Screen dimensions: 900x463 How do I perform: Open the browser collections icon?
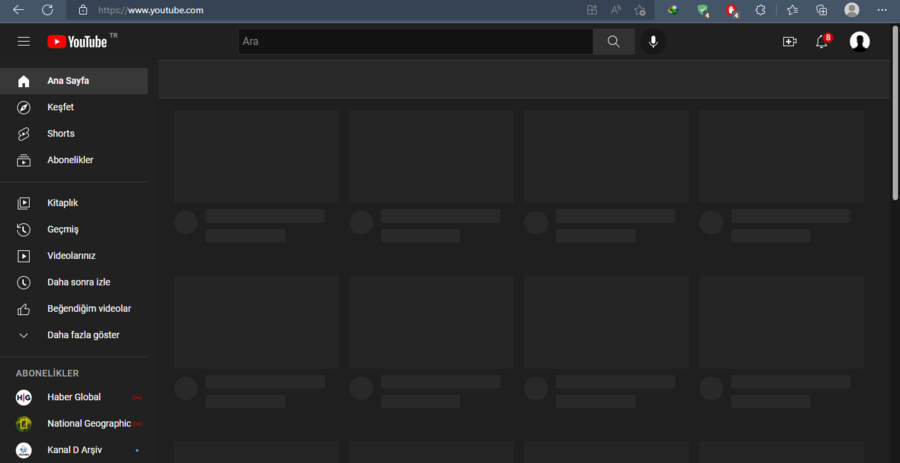pyautogui.click(x=822, y=10)
